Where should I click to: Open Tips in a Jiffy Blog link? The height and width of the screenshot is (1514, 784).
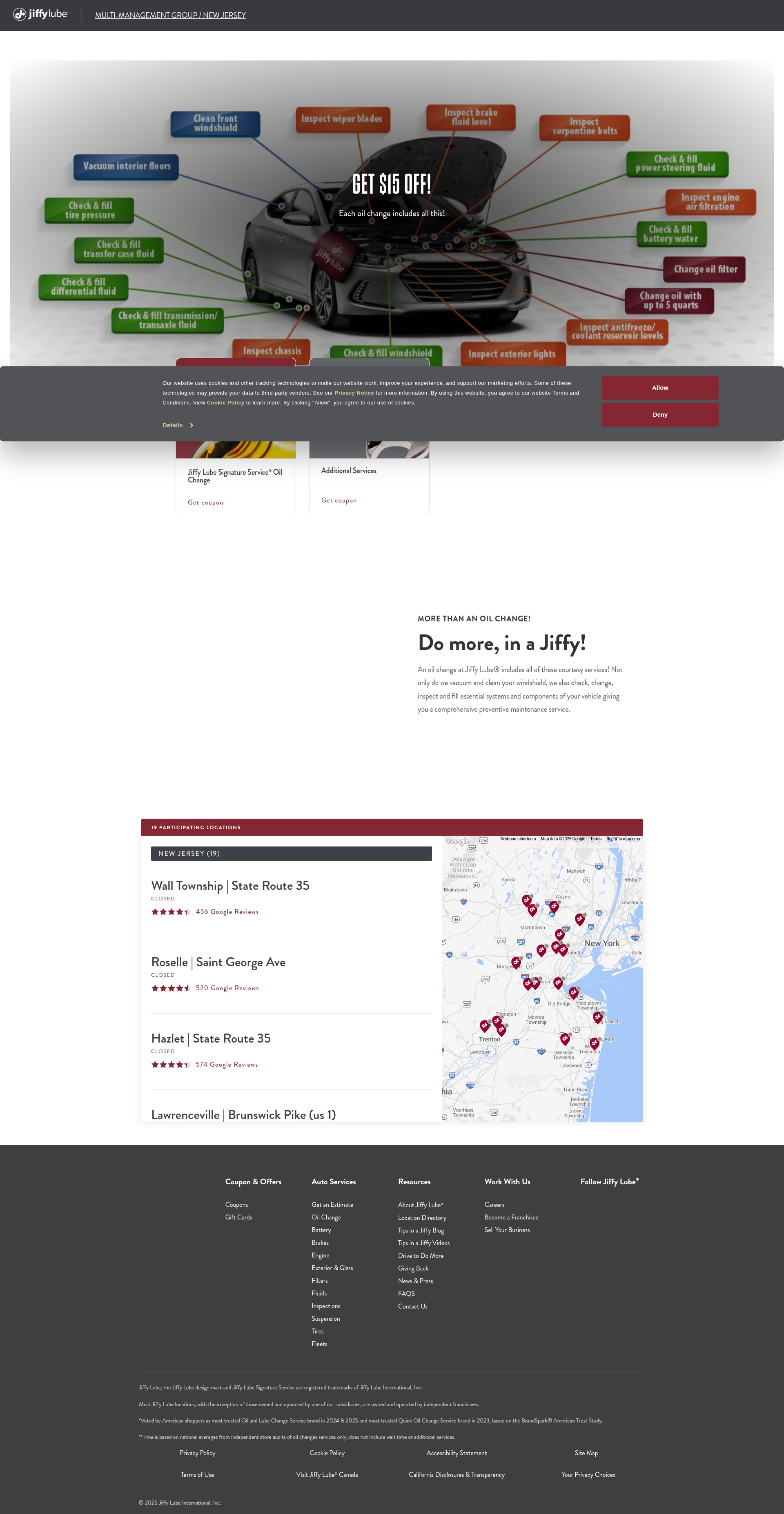coord(421,1230)
